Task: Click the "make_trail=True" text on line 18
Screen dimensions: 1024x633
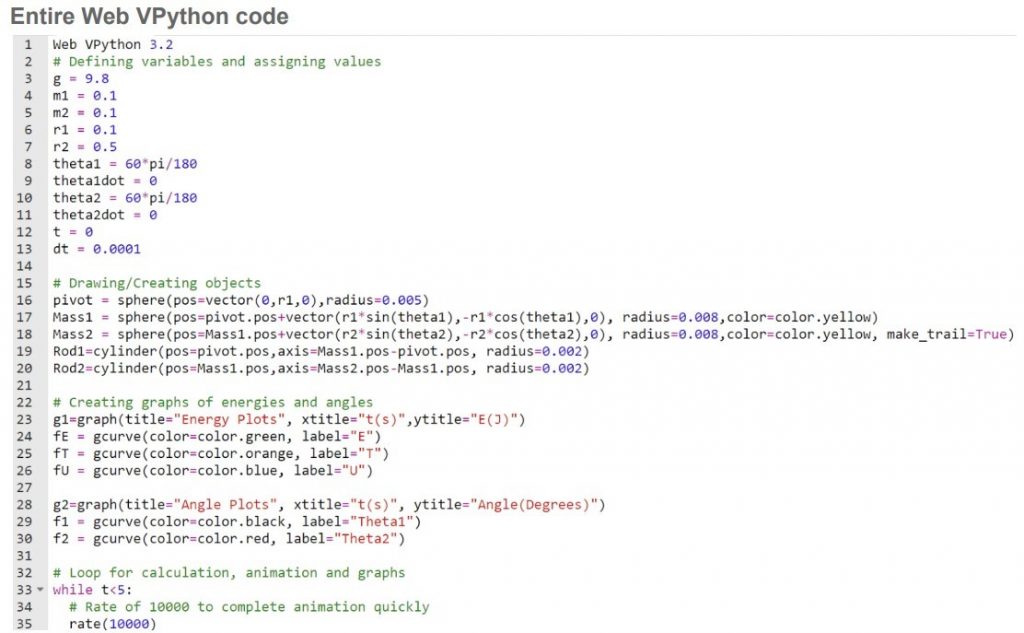Action: coord(947,334)
